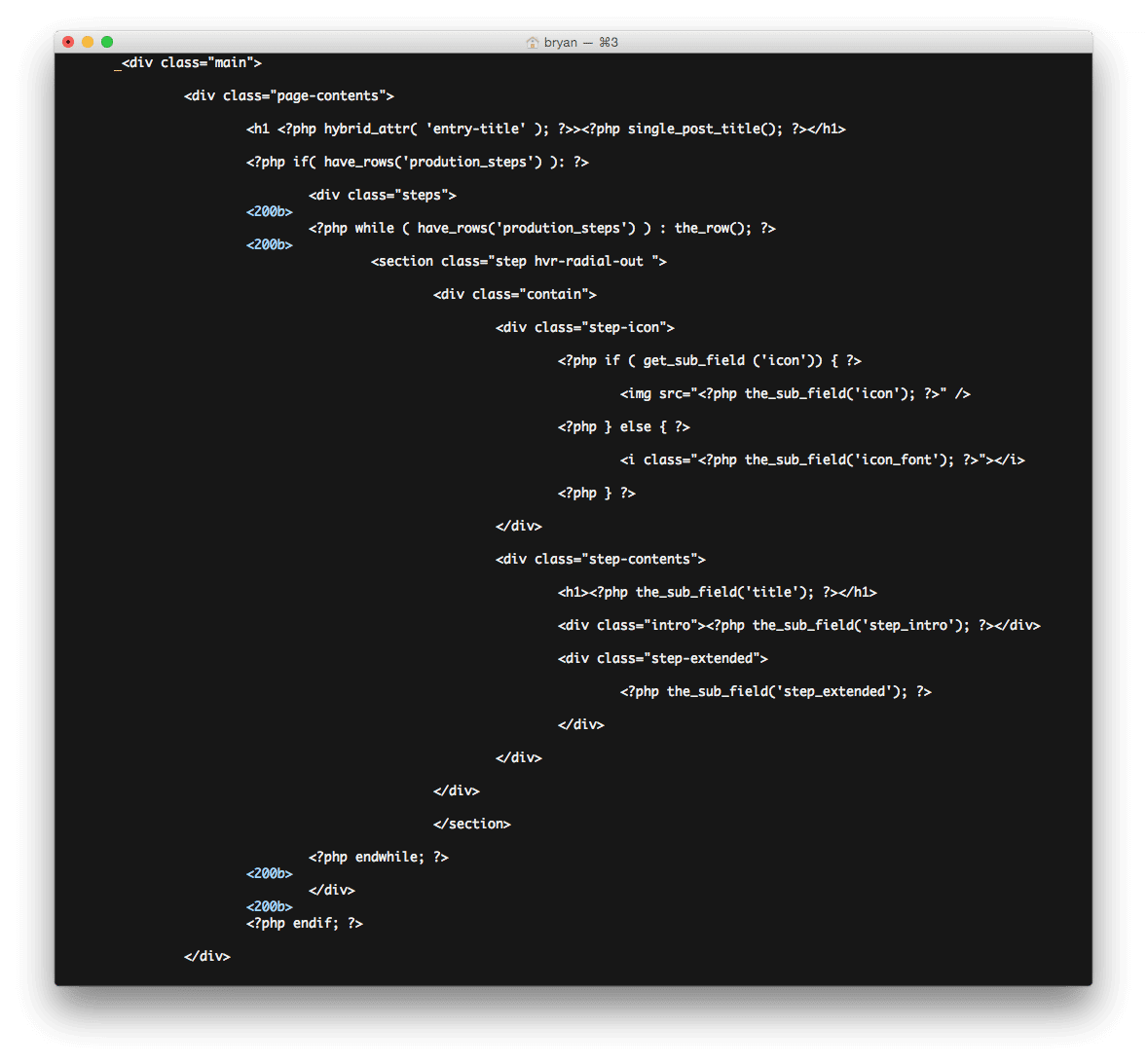Click the hybrid_attr 'entry-title' h1 line

(545, 128)
